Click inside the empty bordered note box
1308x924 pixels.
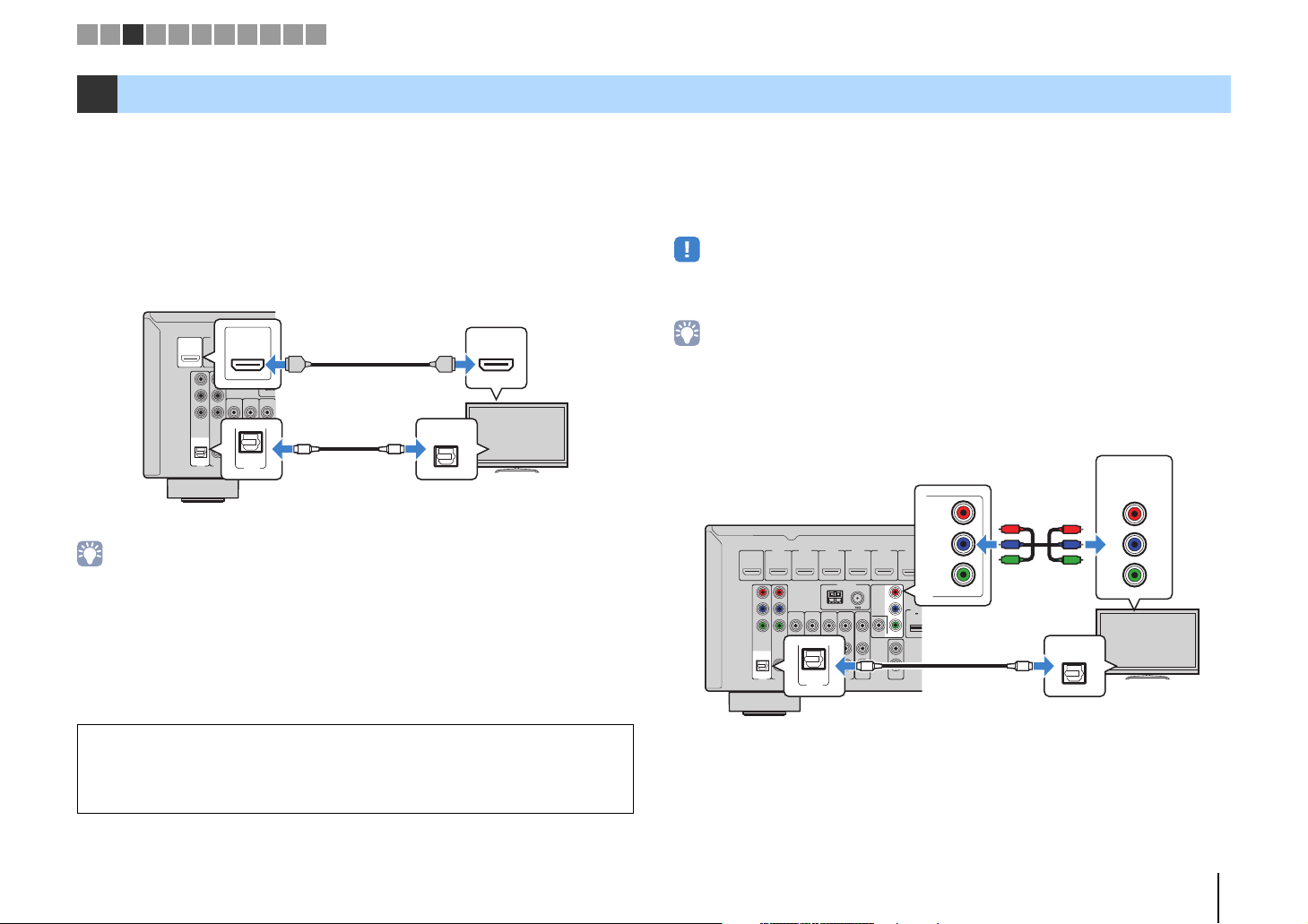[355, 769]
